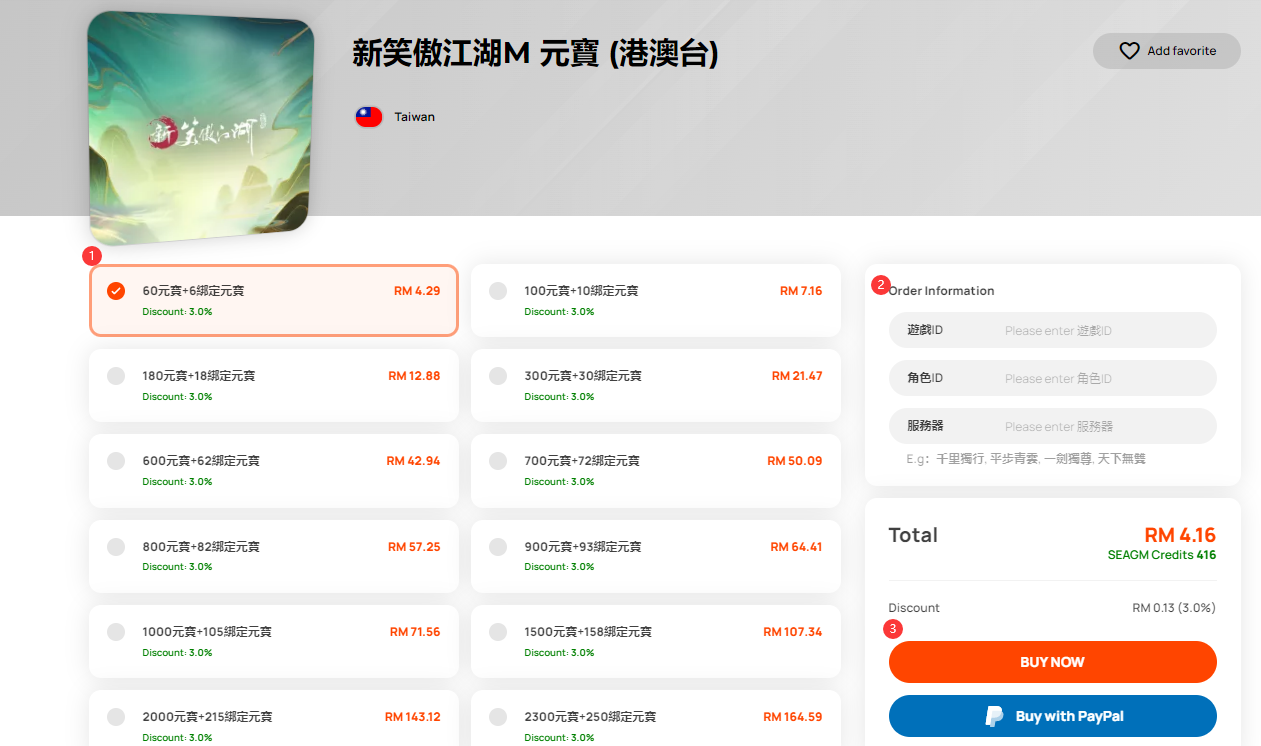This screenshot has width=1261, height=746.
Task: Click the RM 12.88 price text
Action: [414, 376]
